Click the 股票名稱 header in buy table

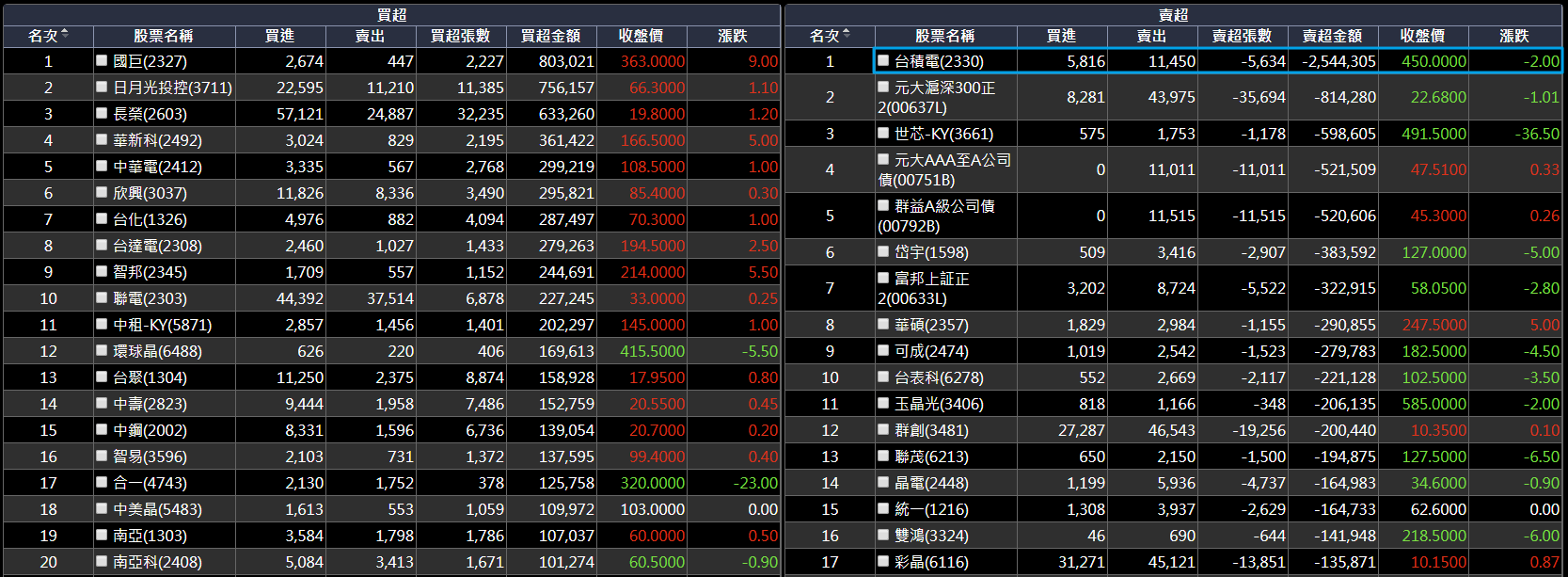pos(163,36)
